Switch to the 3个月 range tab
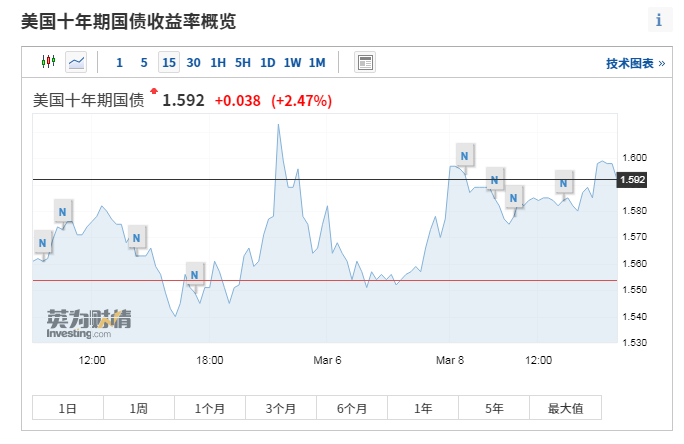Screen dimensions: 684x444 [x=281, y=408]
